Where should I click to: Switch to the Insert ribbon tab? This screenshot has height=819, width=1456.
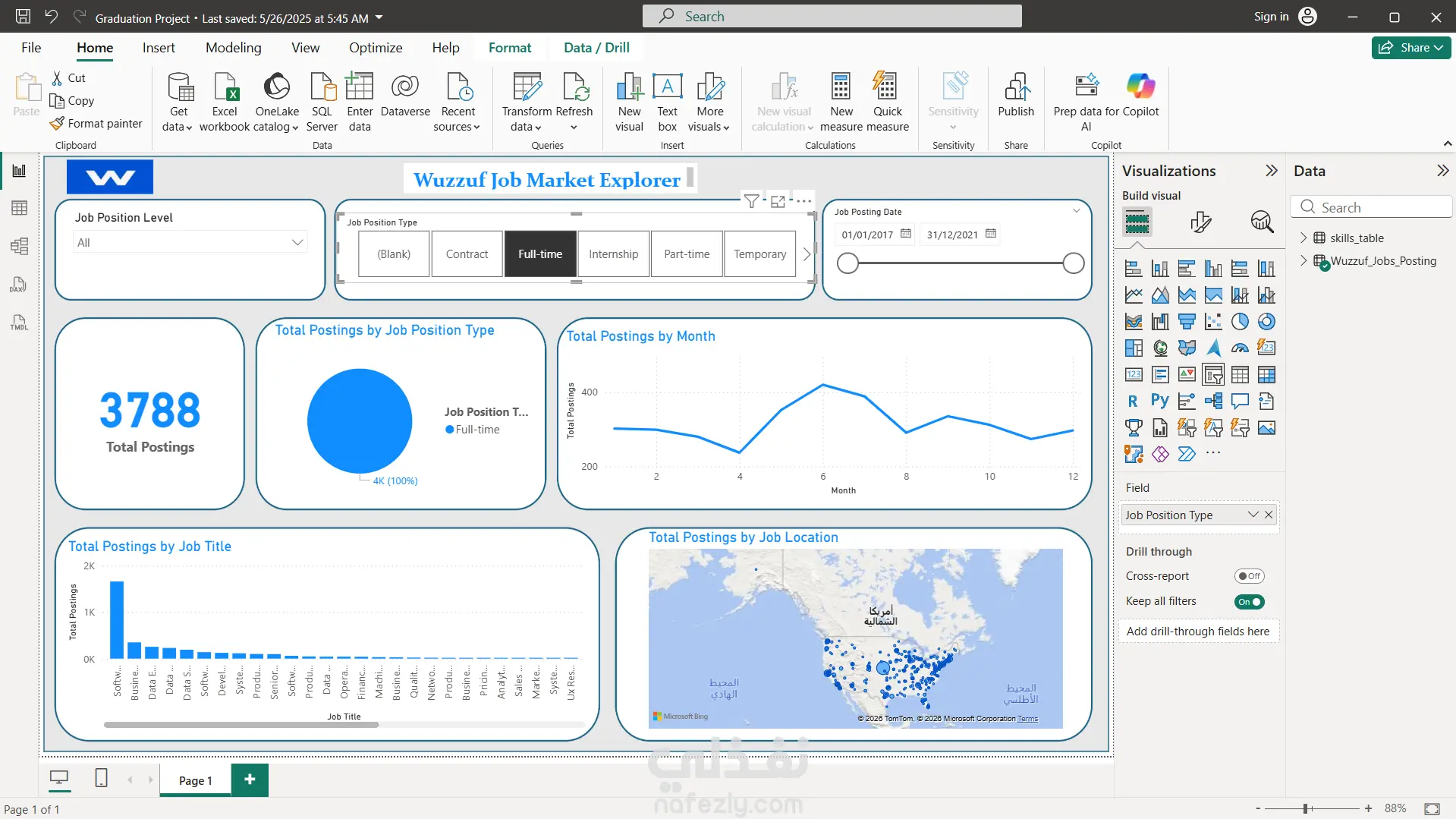(x=159, y=48)
